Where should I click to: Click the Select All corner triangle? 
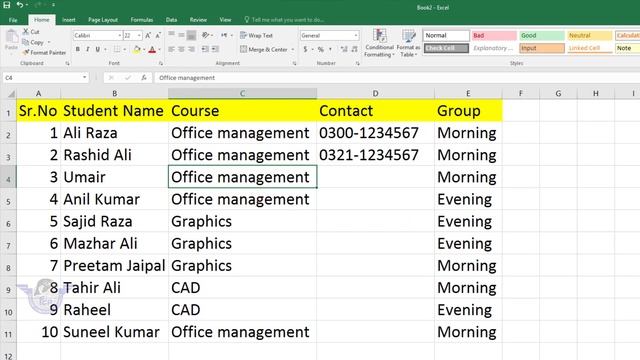click(x=11, y=94)
